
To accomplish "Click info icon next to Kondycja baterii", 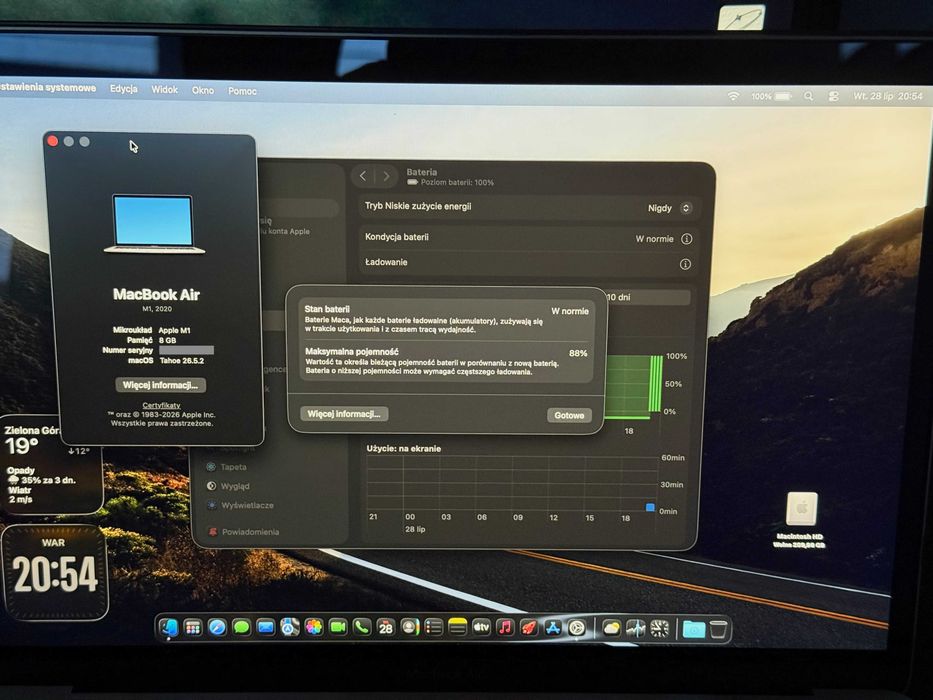I will (x=686, y=239).
